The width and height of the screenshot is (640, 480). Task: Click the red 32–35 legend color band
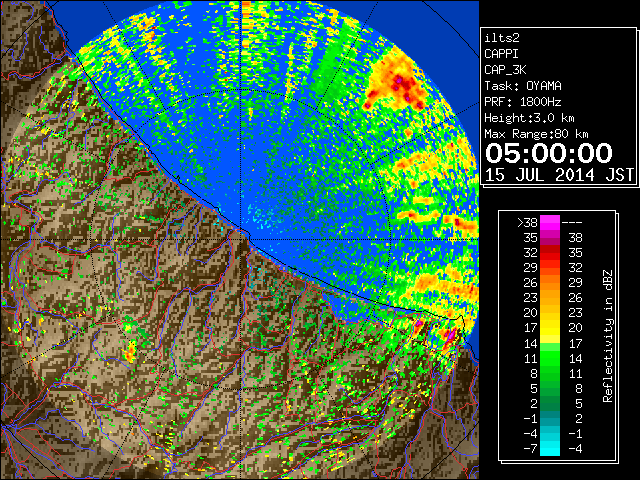[550, 253]
